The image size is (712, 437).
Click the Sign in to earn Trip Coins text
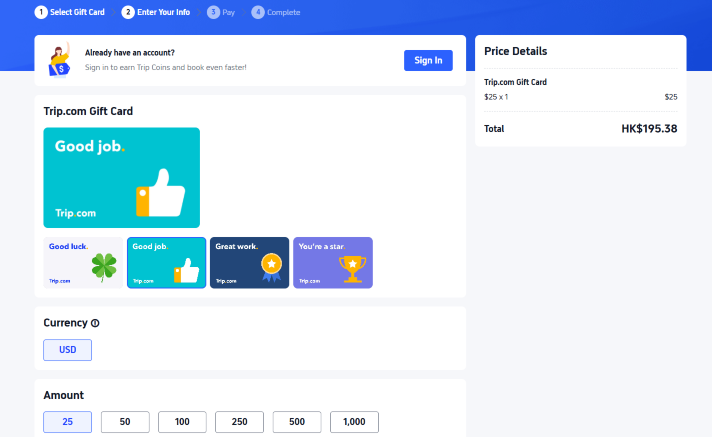pyautogui.click(x=166, y=67)
